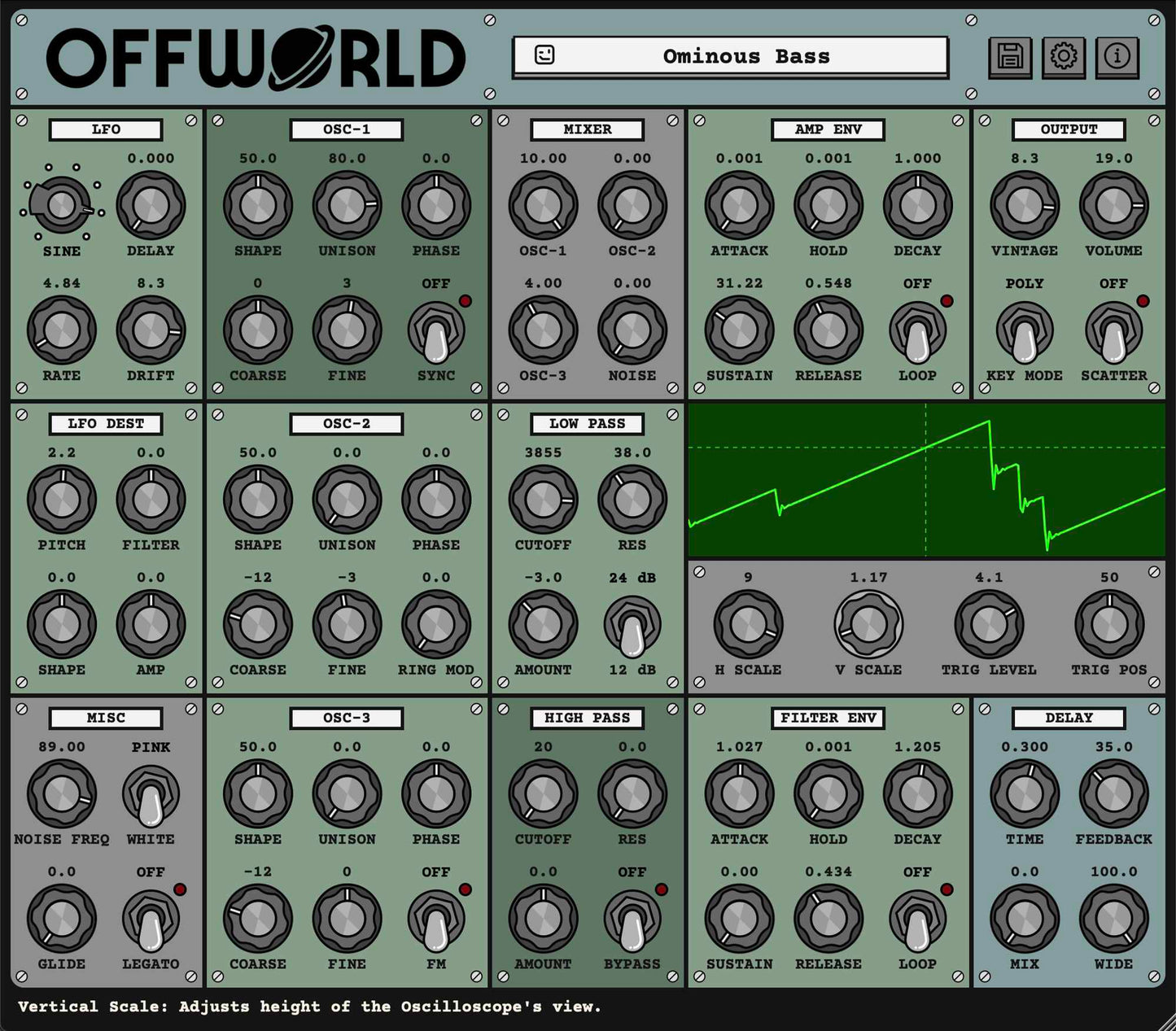The image size is (1176, 1031).
Task: Click the AMP ENV SUSTAIN knob
Action: 739,330
